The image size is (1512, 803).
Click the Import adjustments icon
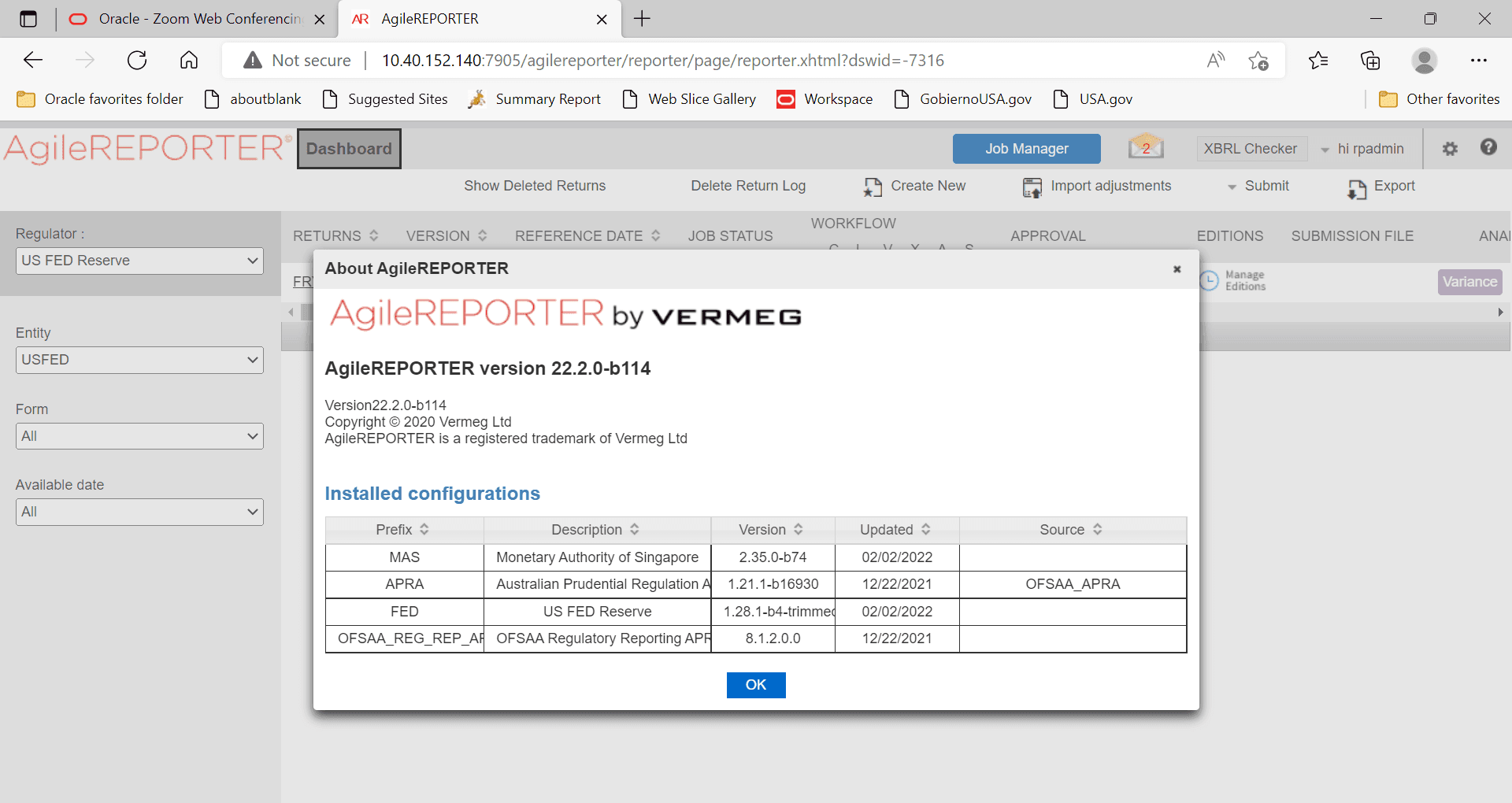click(1032, 187)
